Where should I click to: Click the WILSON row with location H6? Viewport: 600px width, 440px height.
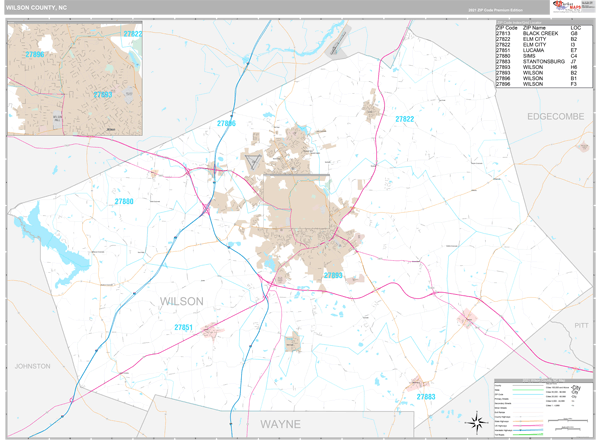pyautogui.click(x=543, y=67)
